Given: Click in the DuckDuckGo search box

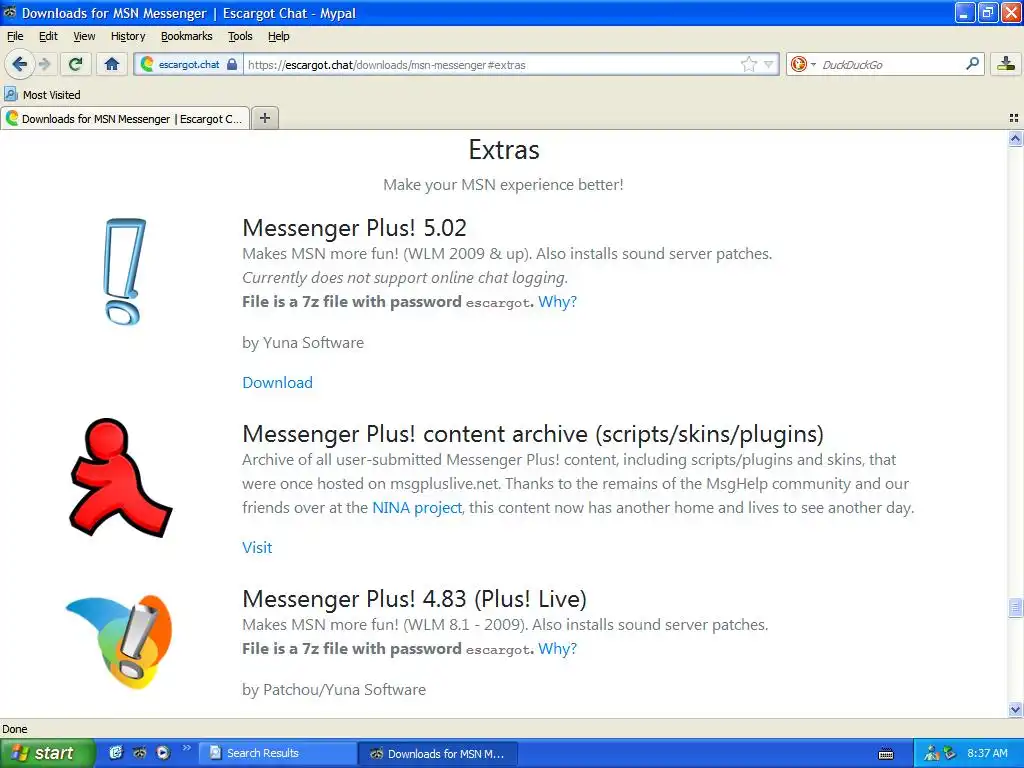Looking at the screenshot, I should (x=891, y=65).
